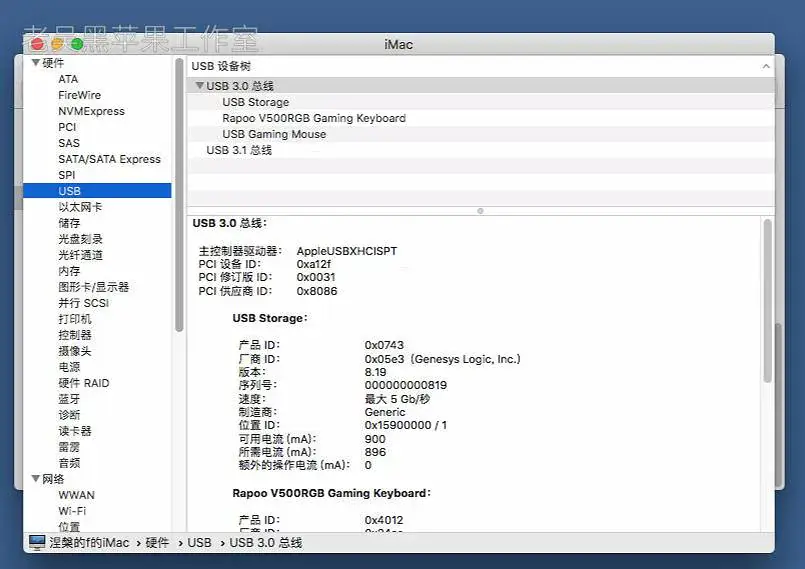Select 位置 locations item in sidebar

69,526
